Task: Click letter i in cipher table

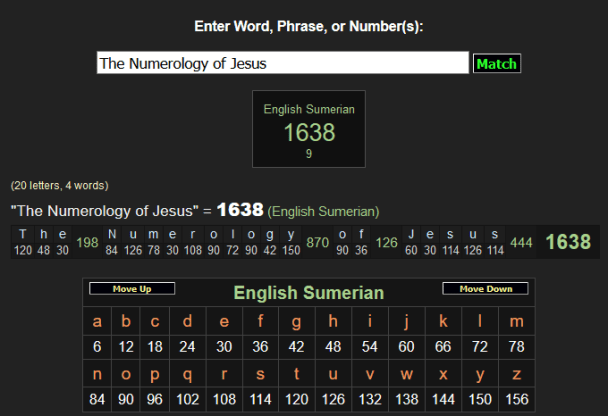Action: coord(370,321)
